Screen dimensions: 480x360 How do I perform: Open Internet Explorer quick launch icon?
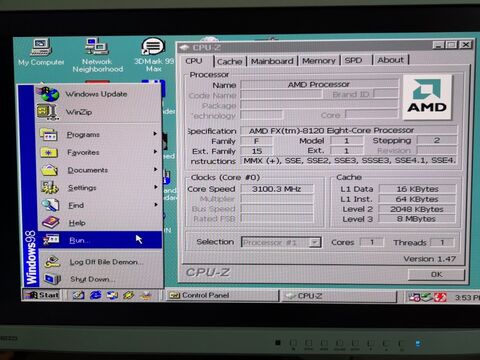click(x=95, y=295)
